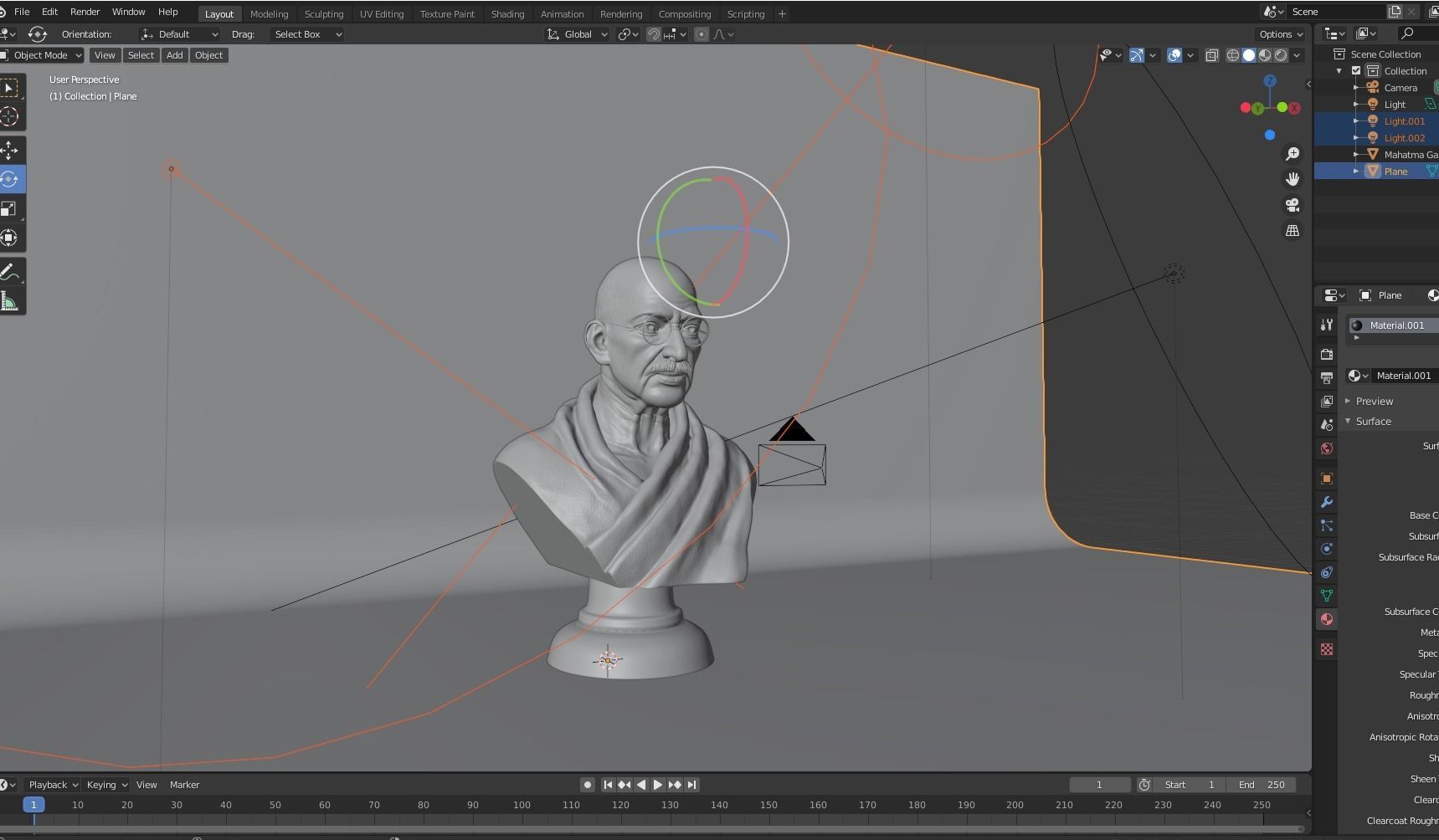Open Modifier properties wrench tab

1327,502
